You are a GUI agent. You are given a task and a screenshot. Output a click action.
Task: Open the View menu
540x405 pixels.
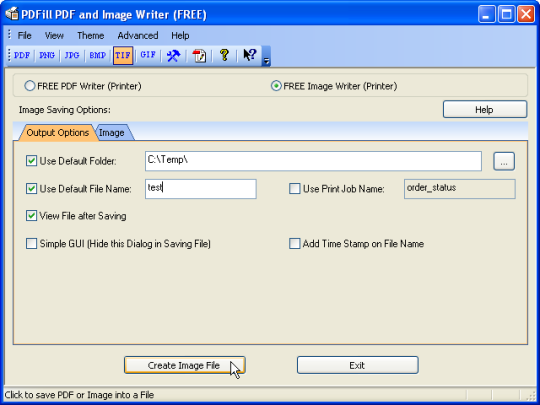(54, 35)
